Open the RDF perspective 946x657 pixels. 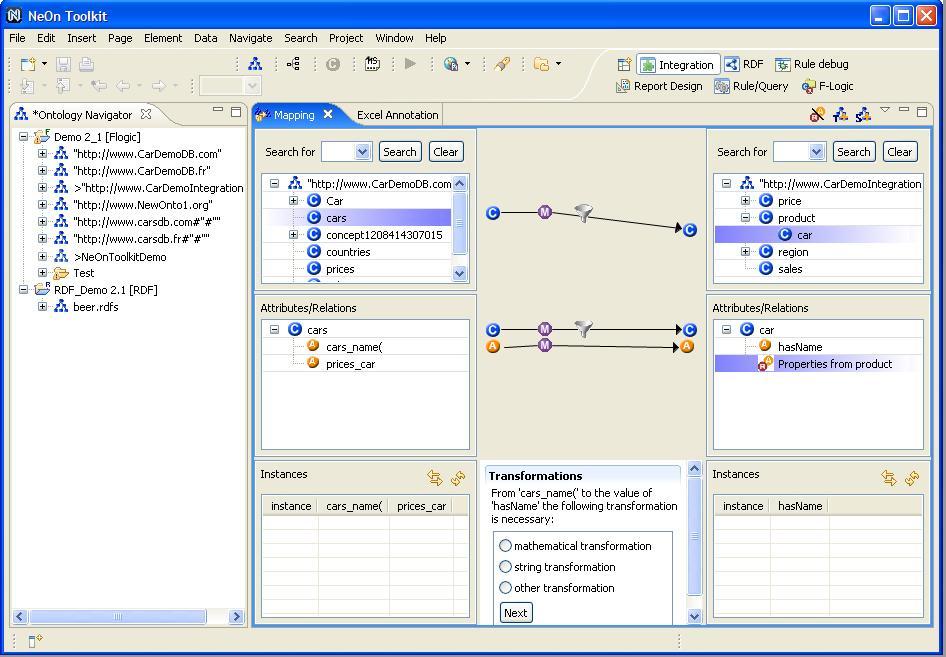click(744, 64)
